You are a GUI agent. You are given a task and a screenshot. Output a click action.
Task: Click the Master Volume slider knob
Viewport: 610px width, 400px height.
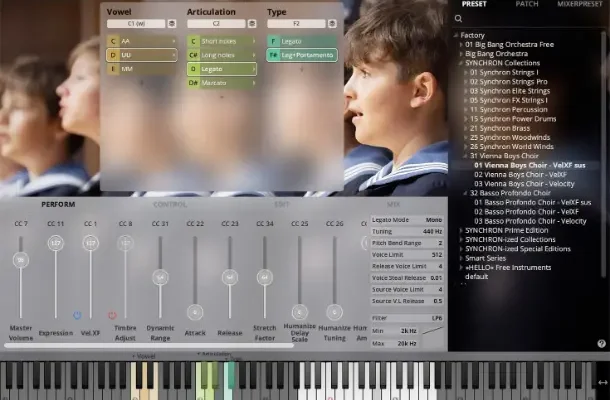pos(20,260)
